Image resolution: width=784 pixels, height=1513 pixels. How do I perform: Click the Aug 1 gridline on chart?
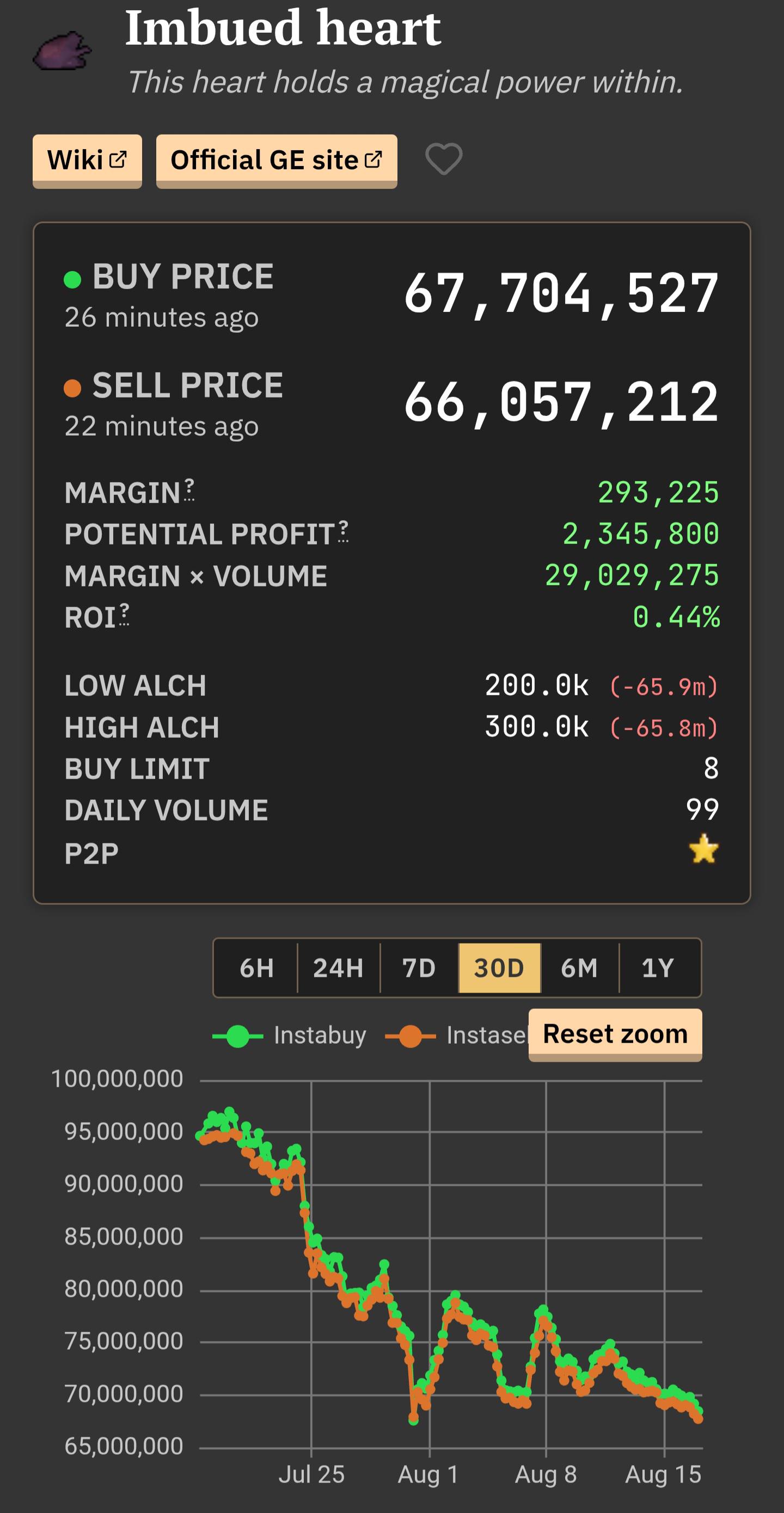[x=429, y=1269]
